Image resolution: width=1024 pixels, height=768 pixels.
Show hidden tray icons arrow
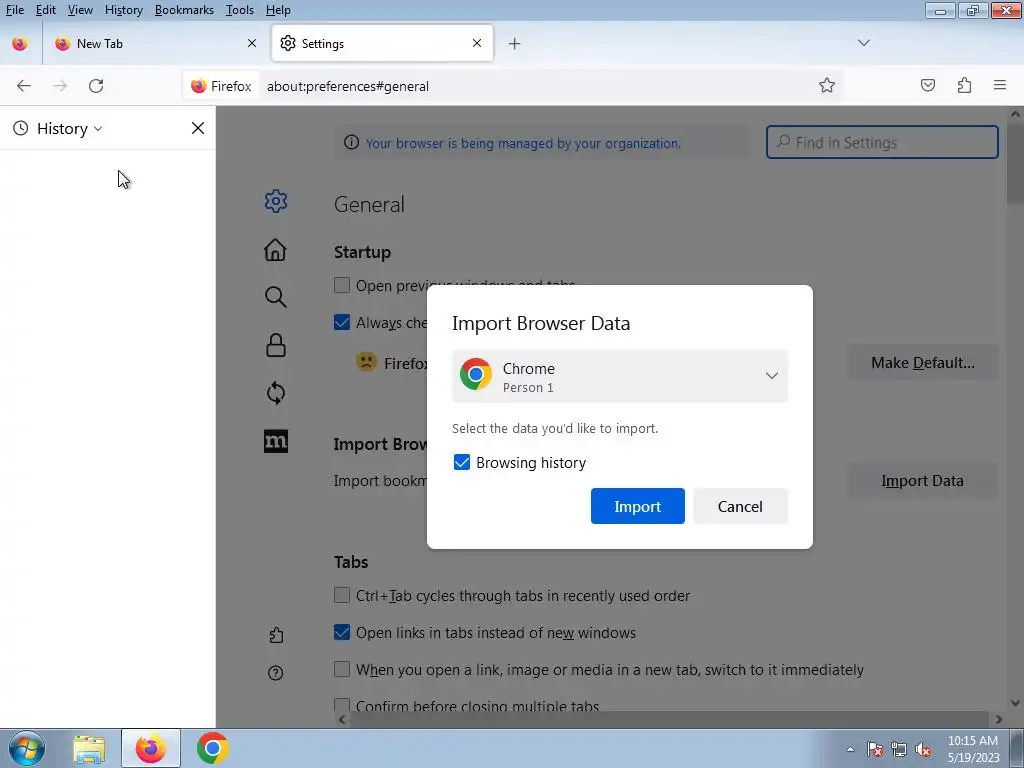(850, 750)
